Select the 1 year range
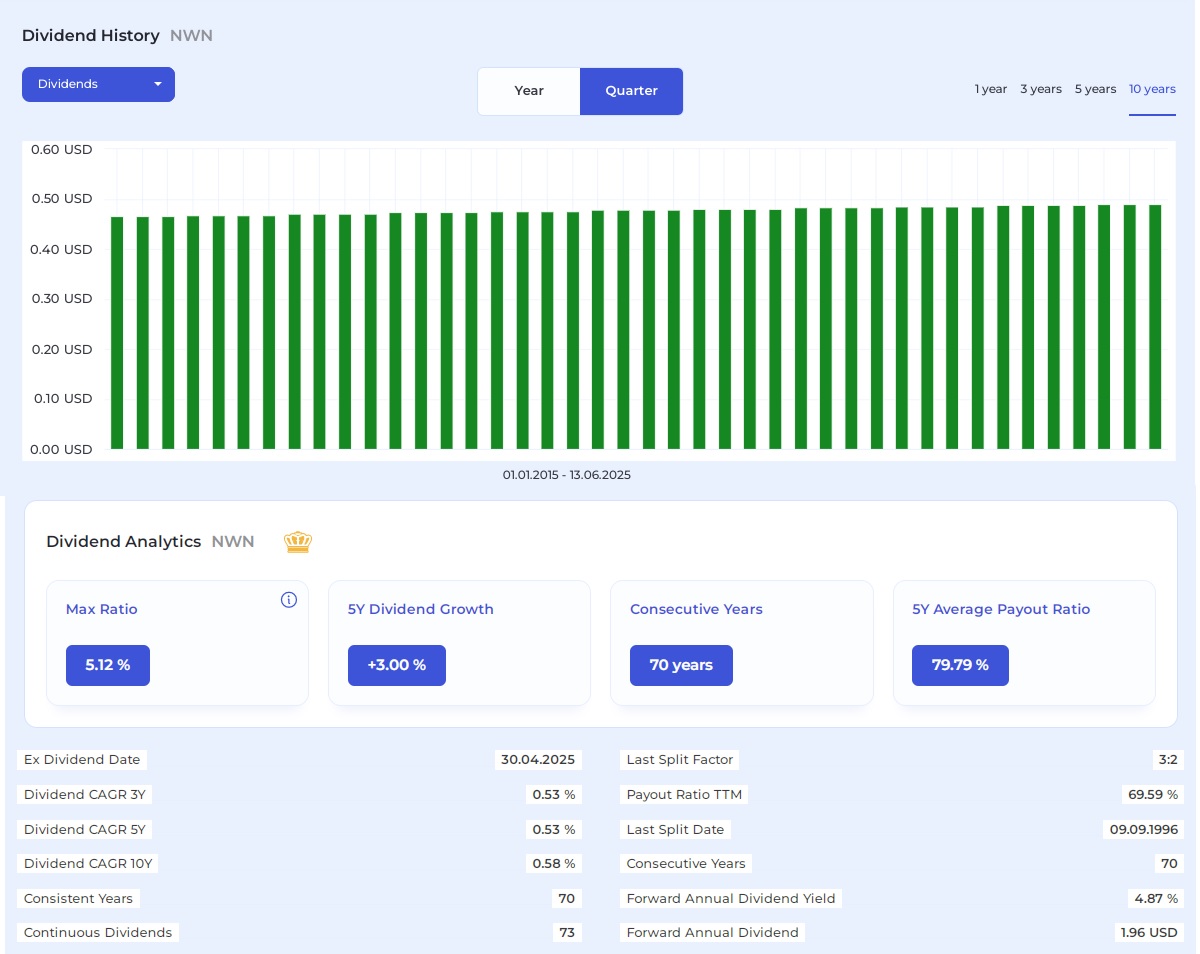 tap(991, 89)
